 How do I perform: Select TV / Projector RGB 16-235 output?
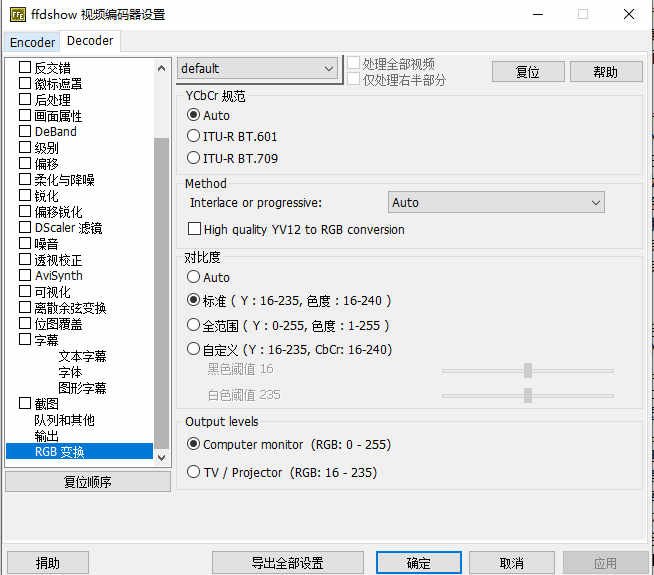point(193,472)
